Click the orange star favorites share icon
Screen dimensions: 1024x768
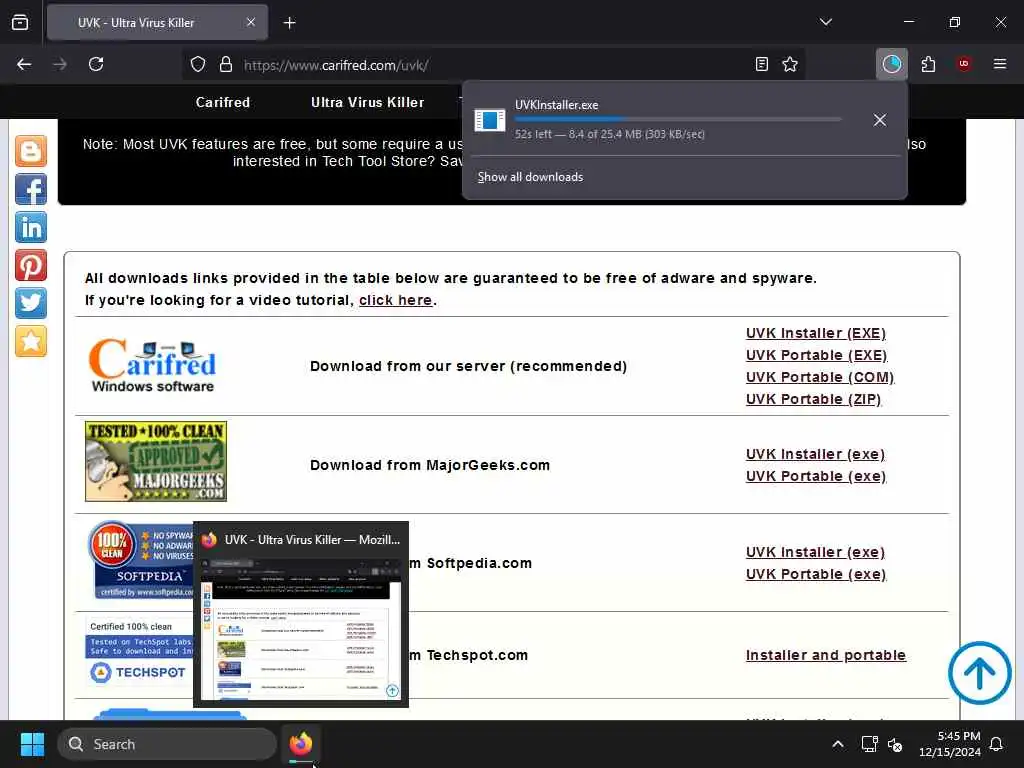[x=31, y=341]
